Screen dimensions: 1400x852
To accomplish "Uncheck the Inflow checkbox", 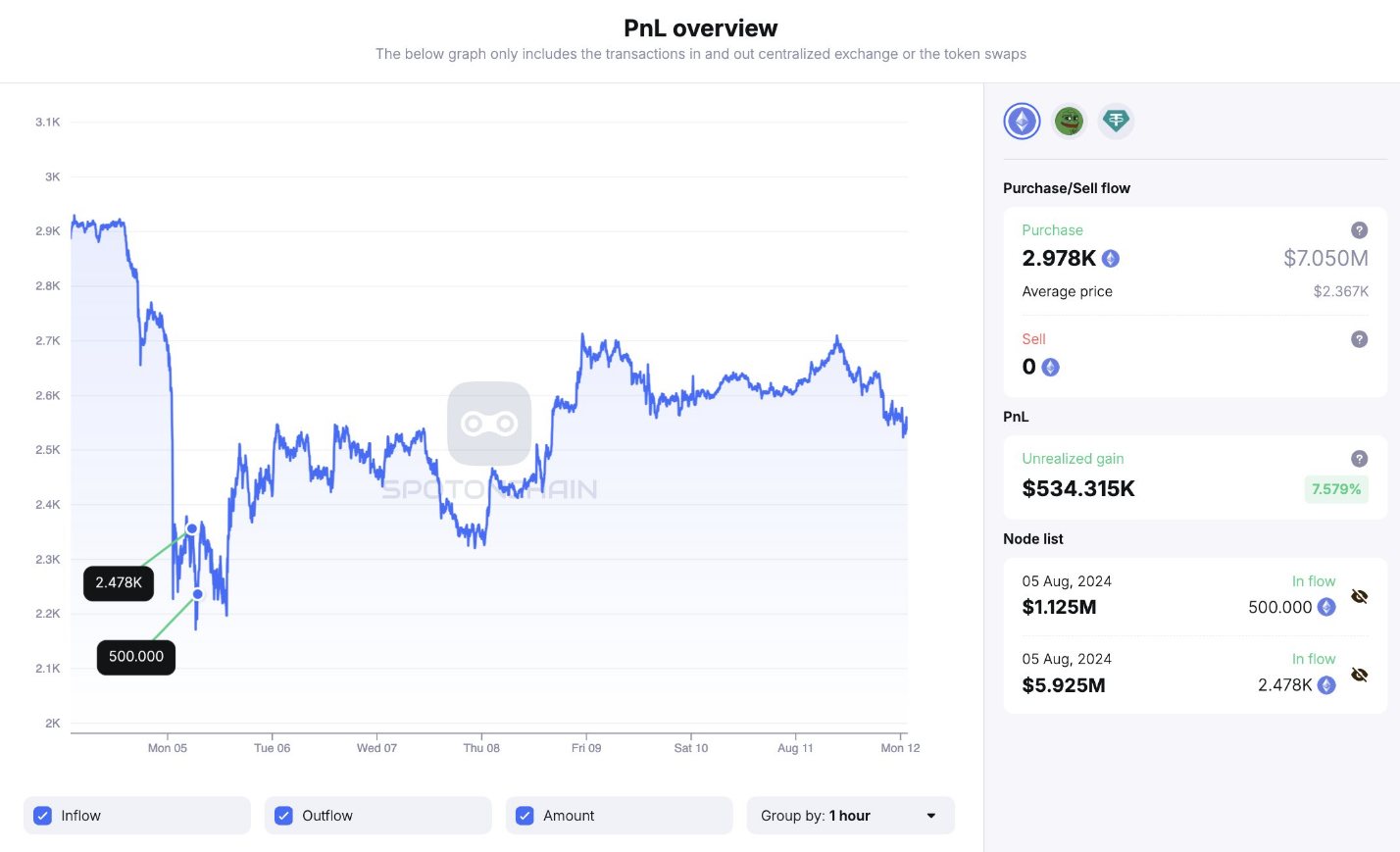I will (x=43, y=816).
